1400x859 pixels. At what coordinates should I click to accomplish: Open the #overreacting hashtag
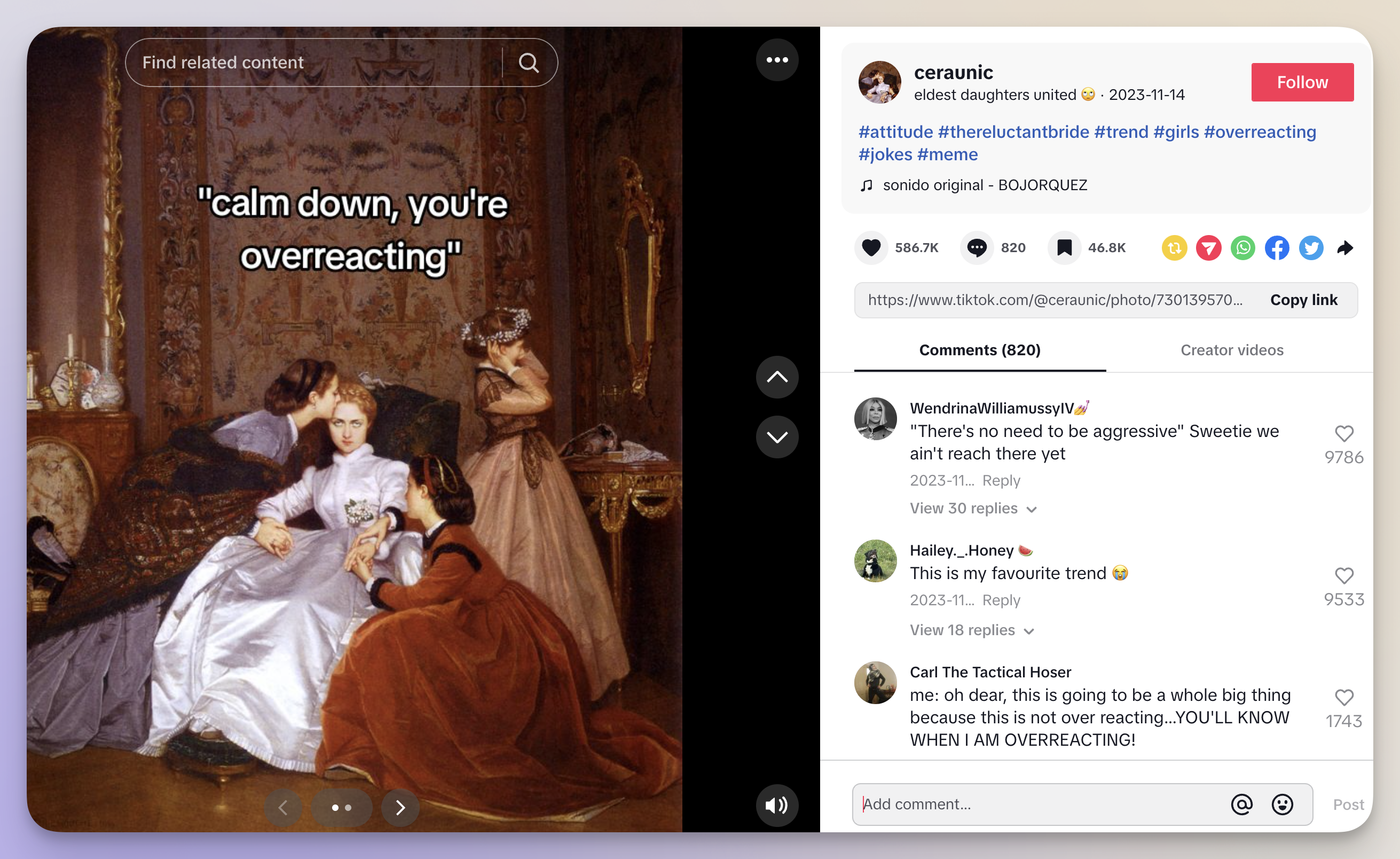1260,132
